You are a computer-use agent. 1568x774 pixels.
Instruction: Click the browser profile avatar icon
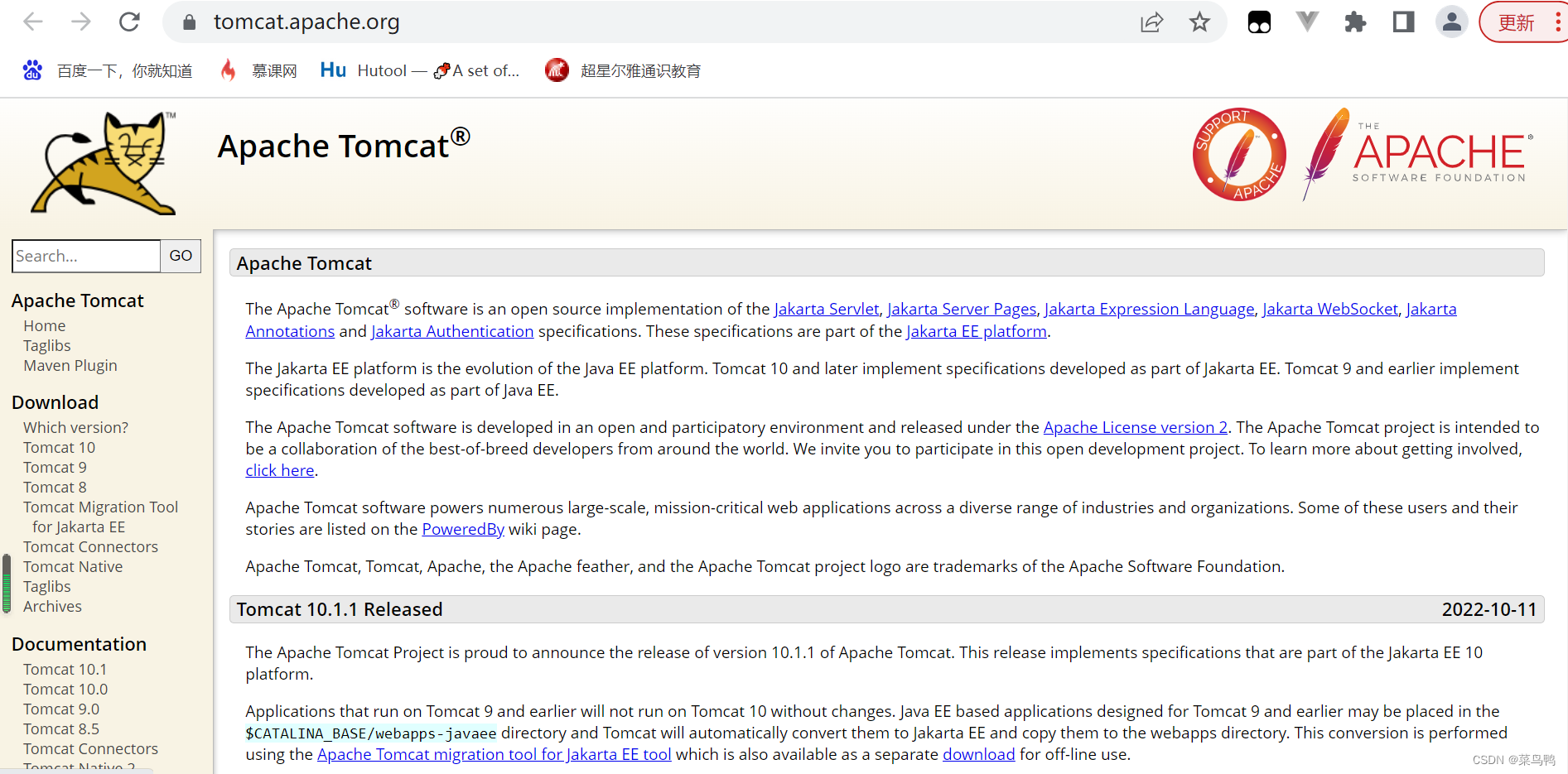click(x=1451, y=22)
